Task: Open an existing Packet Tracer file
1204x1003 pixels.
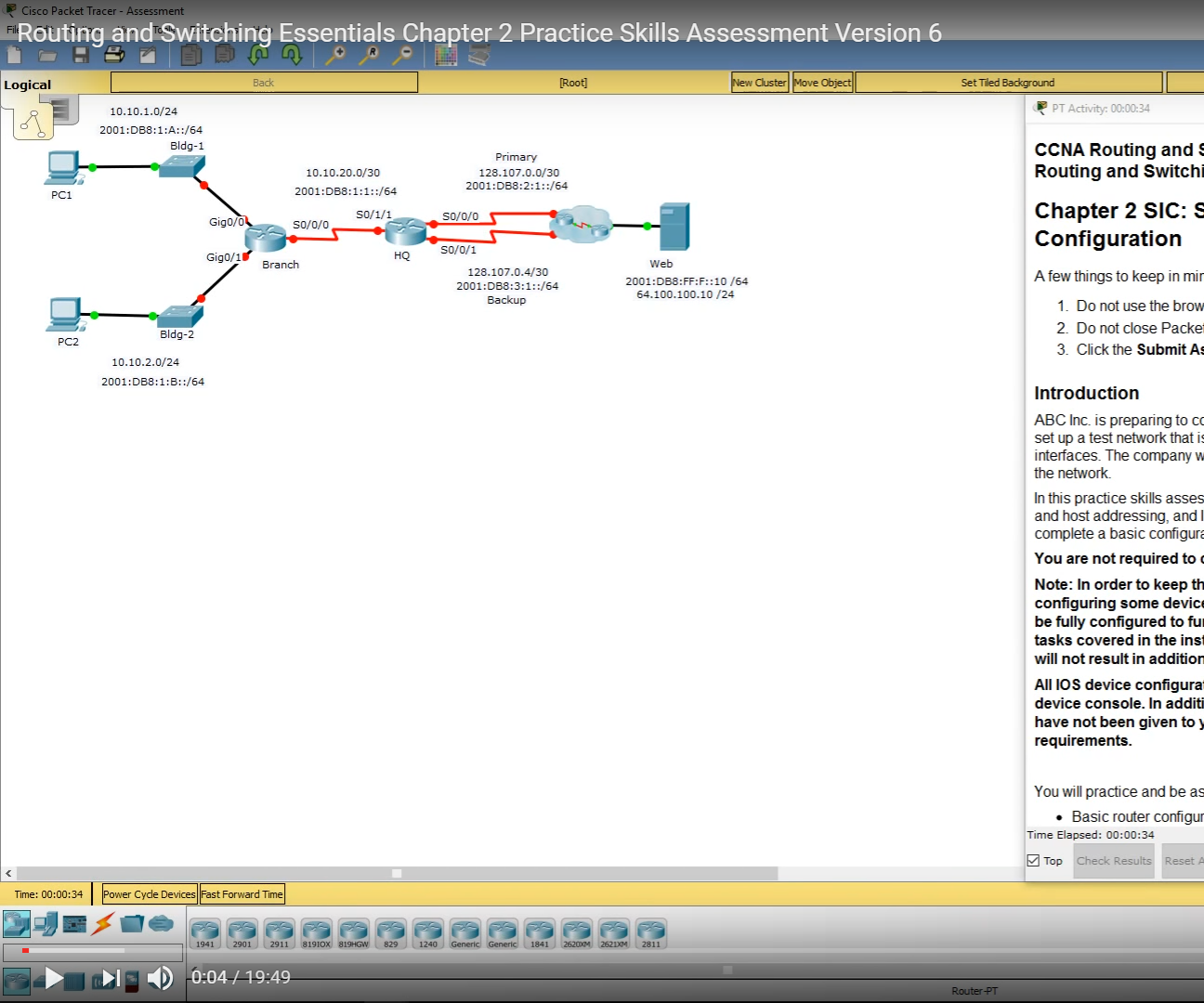Action: 47,54
